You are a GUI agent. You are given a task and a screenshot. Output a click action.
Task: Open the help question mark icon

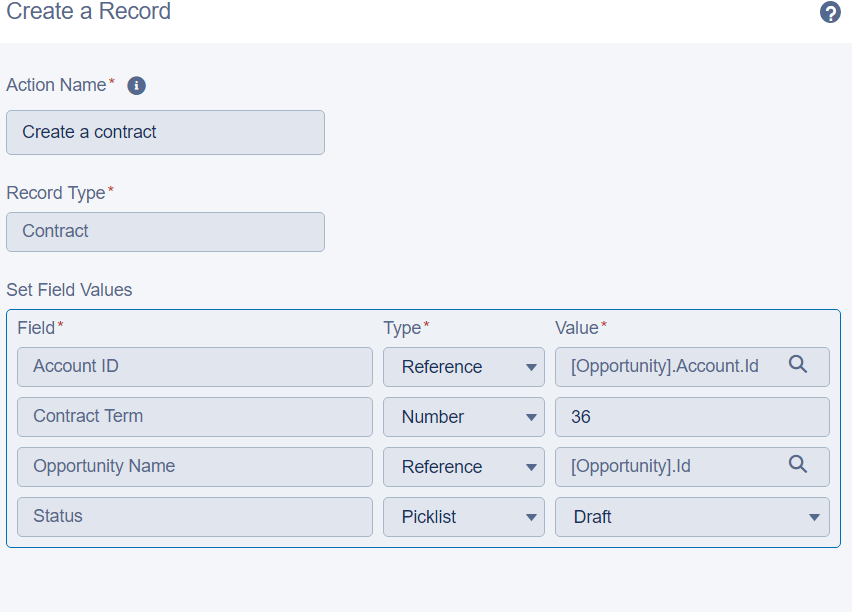coord(830,13)
